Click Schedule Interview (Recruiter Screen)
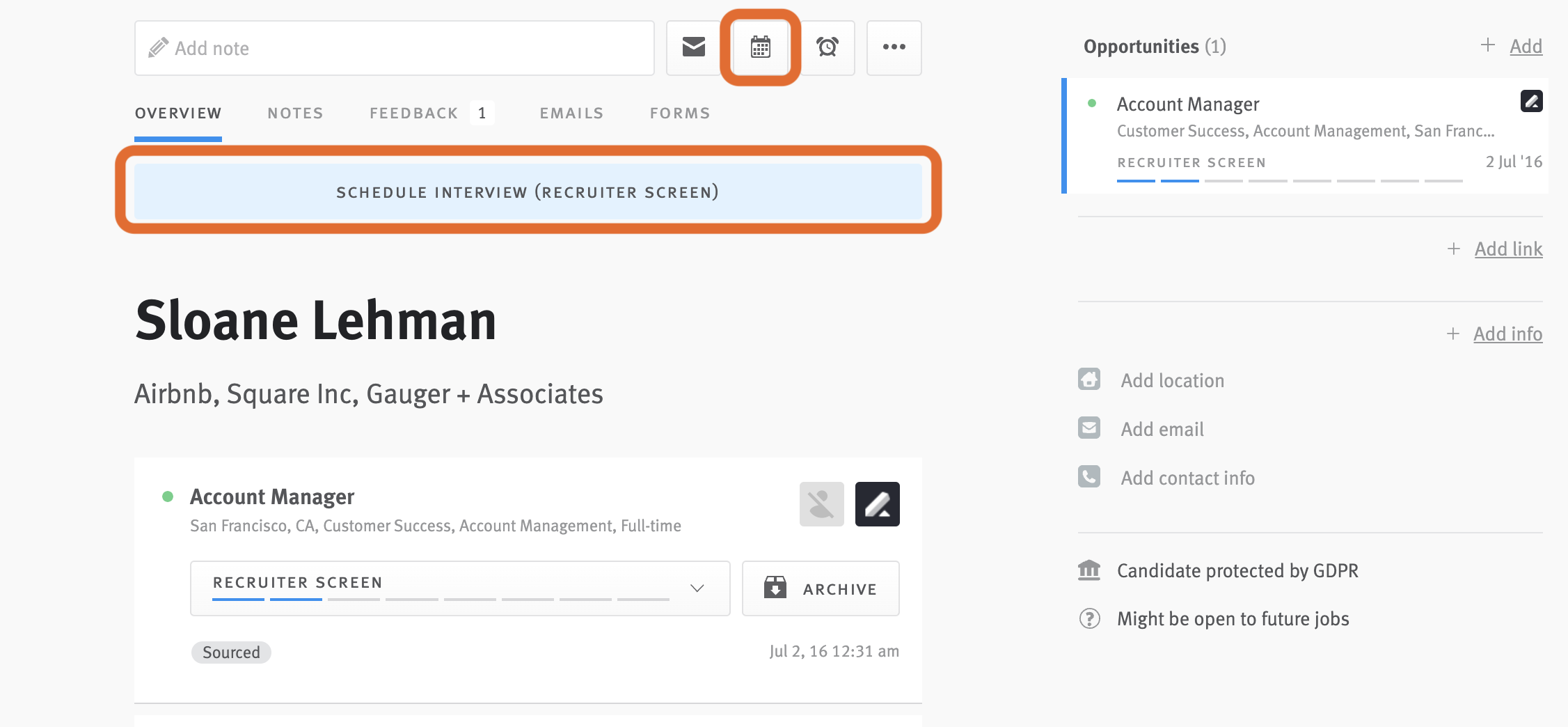 click(x=528, y=191)
